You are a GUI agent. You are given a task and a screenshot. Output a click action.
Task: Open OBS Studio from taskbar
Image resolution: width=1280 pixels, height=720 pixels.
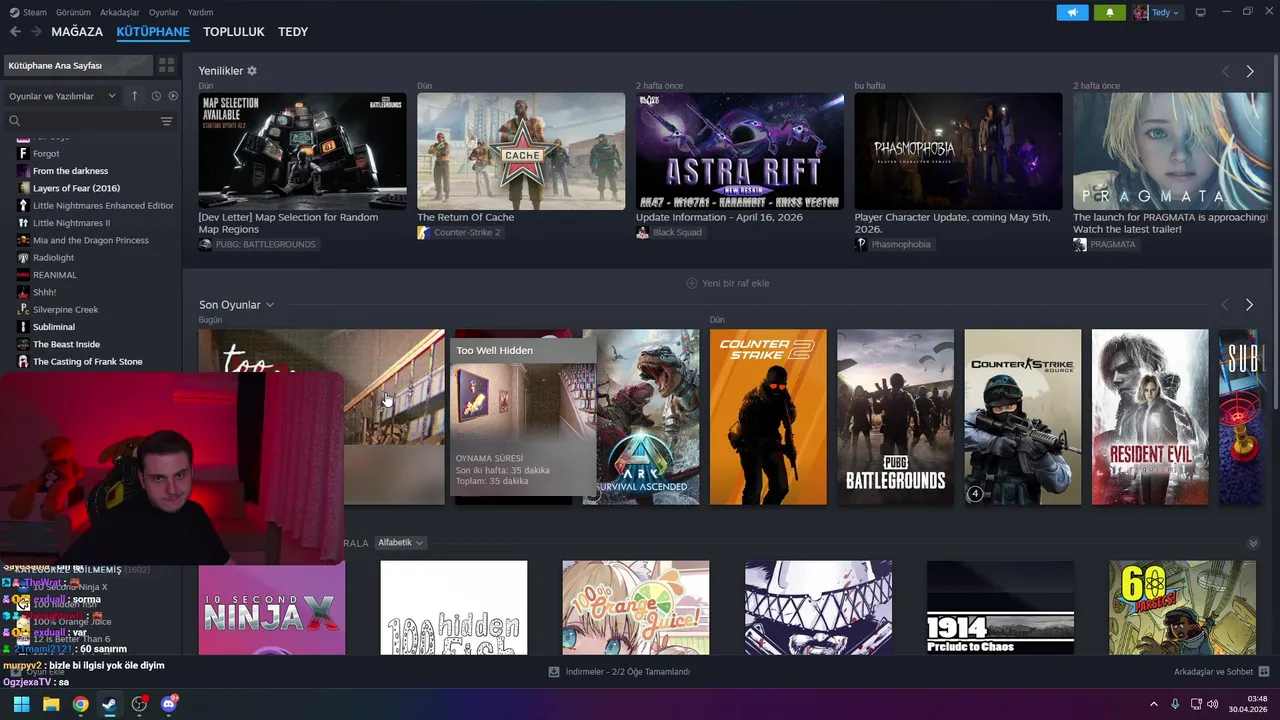pos(139,704)
